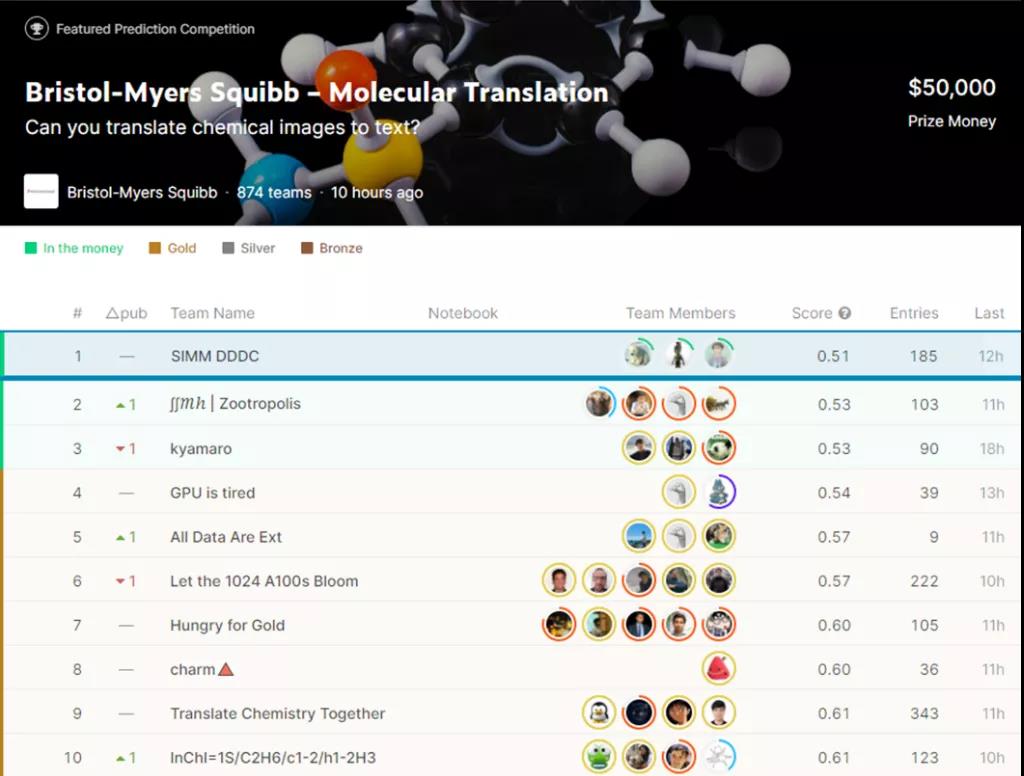Click the Bronze legend color swatch
1024x776 pixels.
307,248
